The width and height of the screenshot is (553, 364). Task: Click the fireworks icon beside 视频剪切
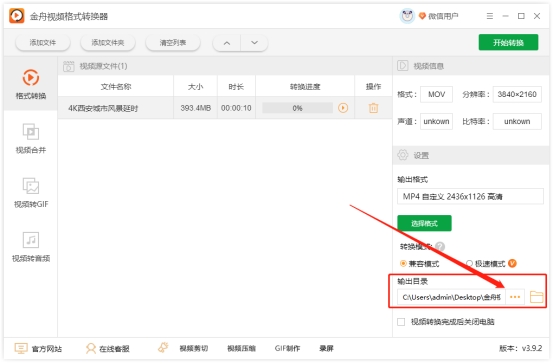pyautogui.click(x=163, y=348)
